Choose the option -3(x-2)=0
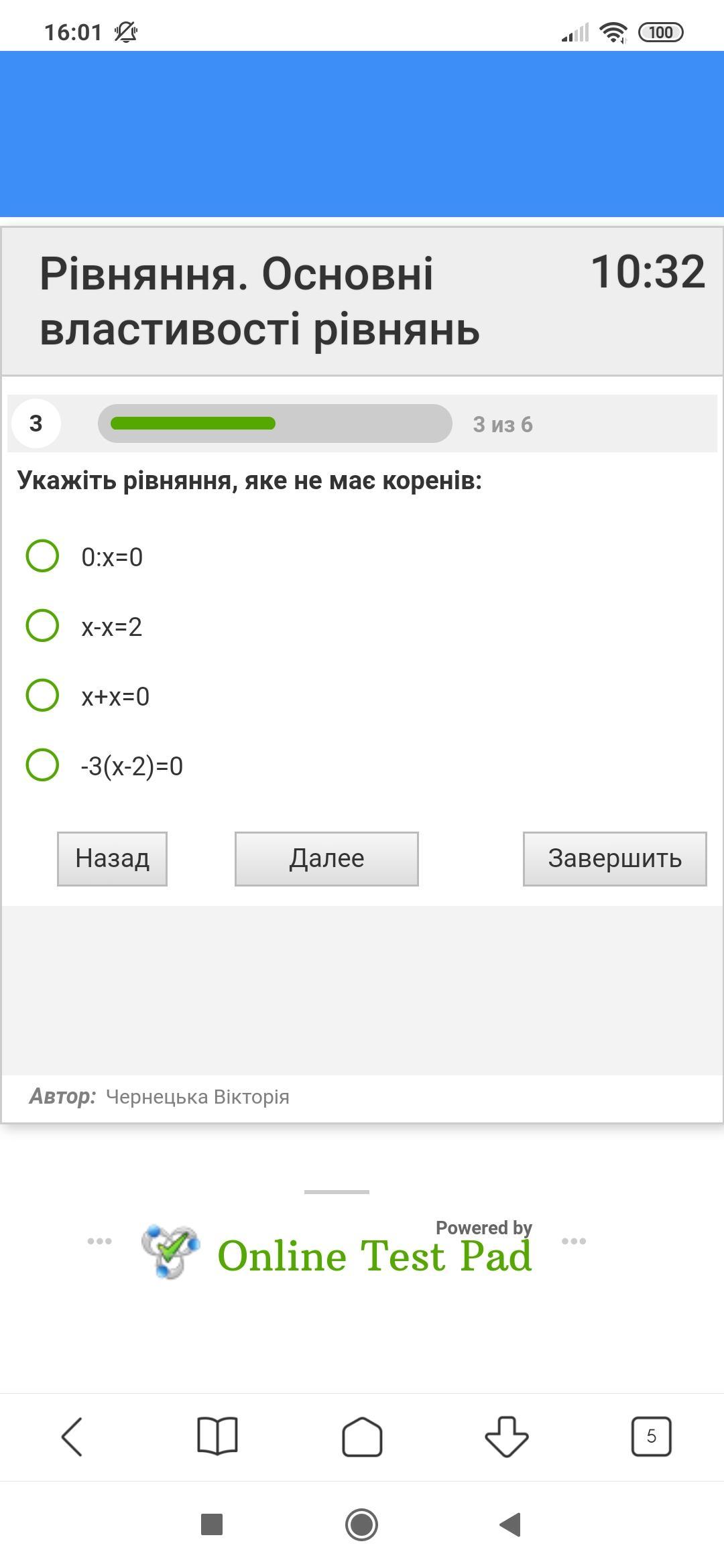 point(42,765)
